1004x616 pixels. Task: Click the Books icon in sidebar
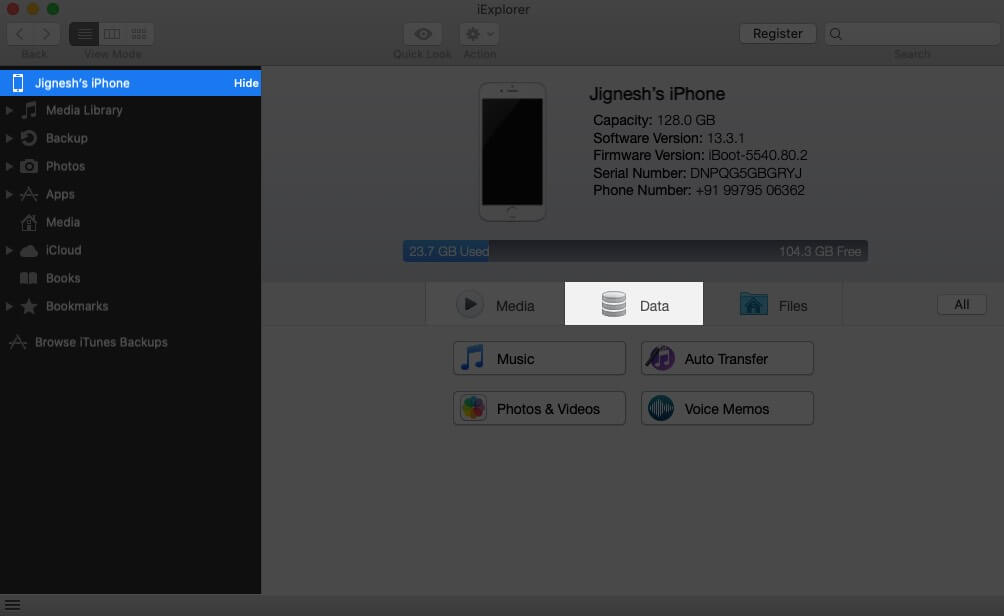click(x=29, y=278)
